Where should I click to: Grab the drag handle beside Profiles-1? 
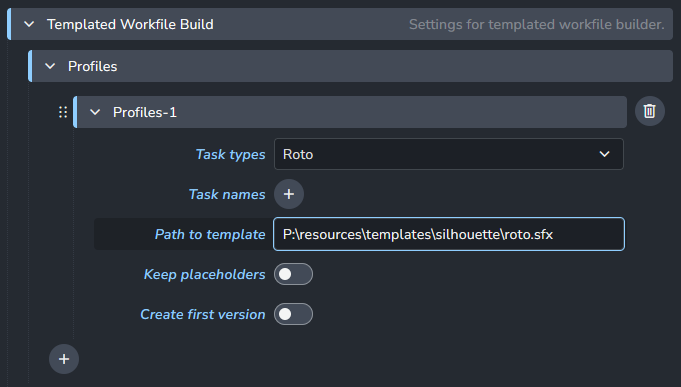click(63, 112)
